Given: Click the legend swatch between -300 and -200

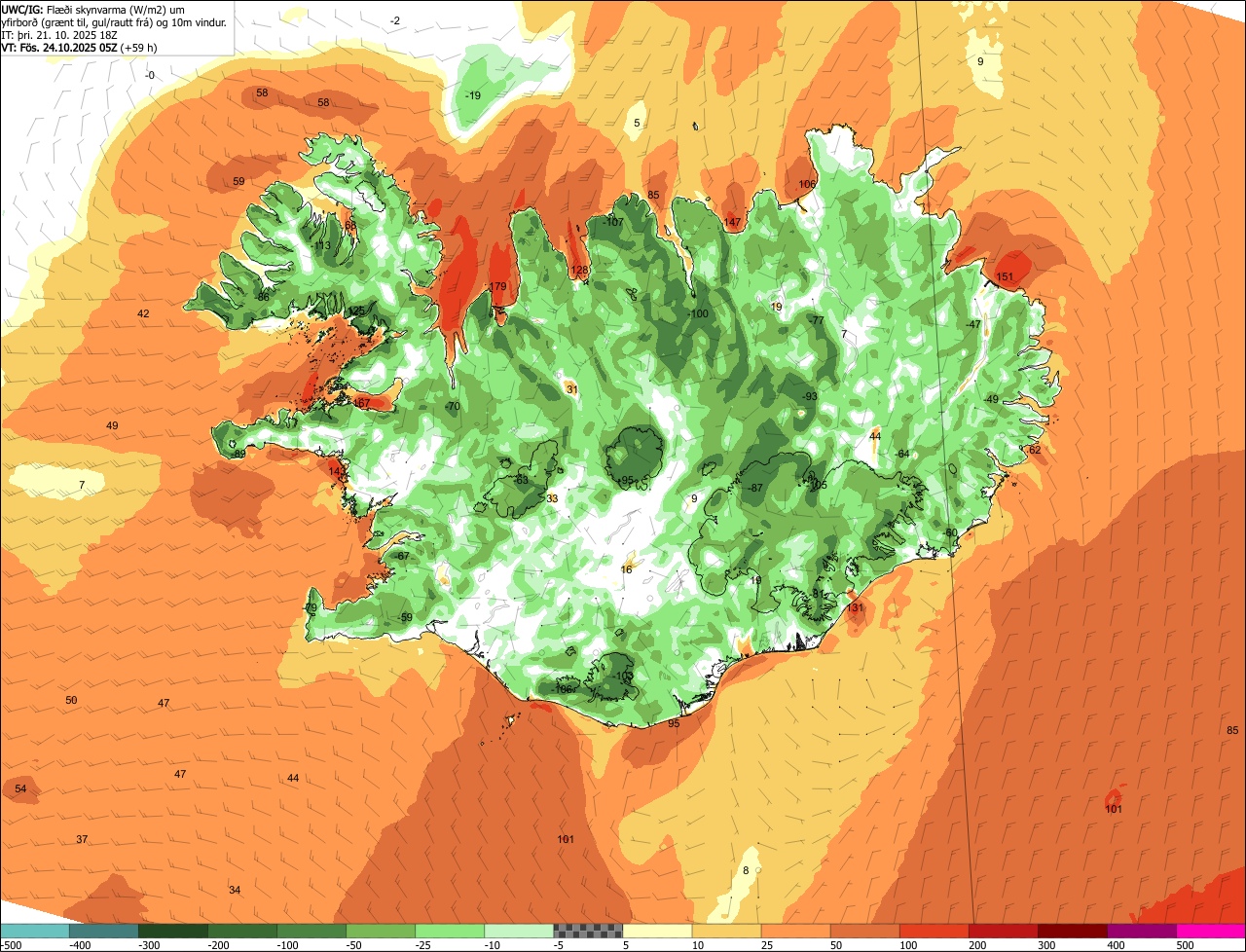Looking at the screenshot, I should (173, 931).
